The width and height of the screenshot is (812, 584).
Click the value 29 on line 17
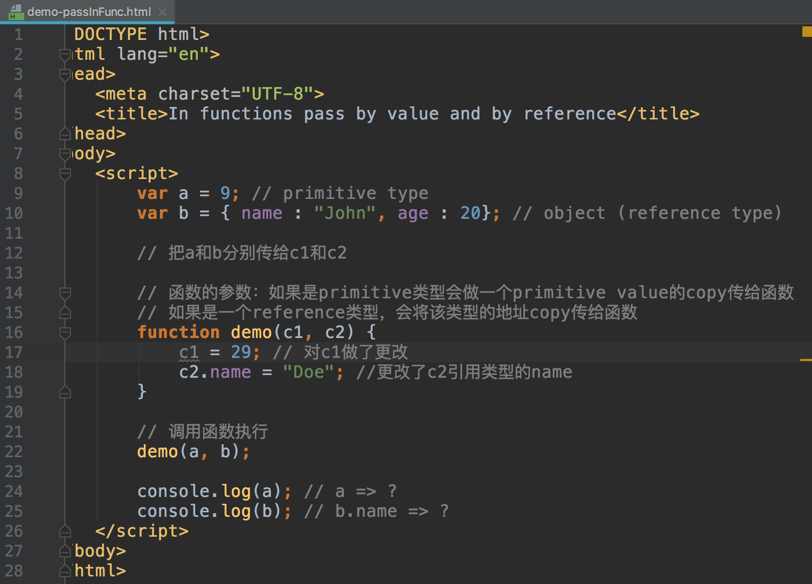pyautogui.click(x=241, y=353)
